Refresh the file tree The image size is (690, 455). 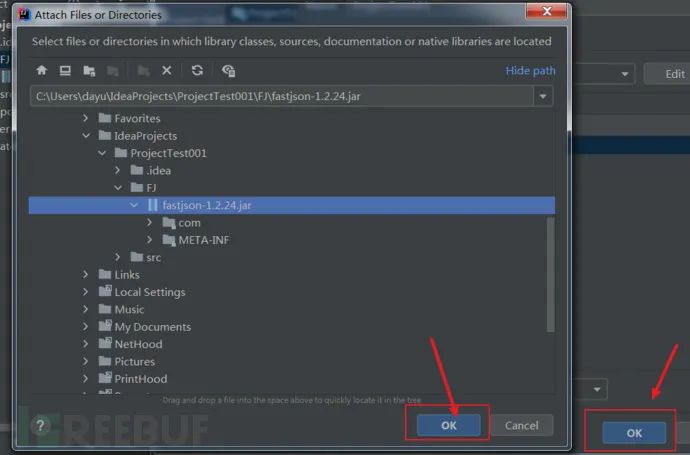[x=197, y=70]
